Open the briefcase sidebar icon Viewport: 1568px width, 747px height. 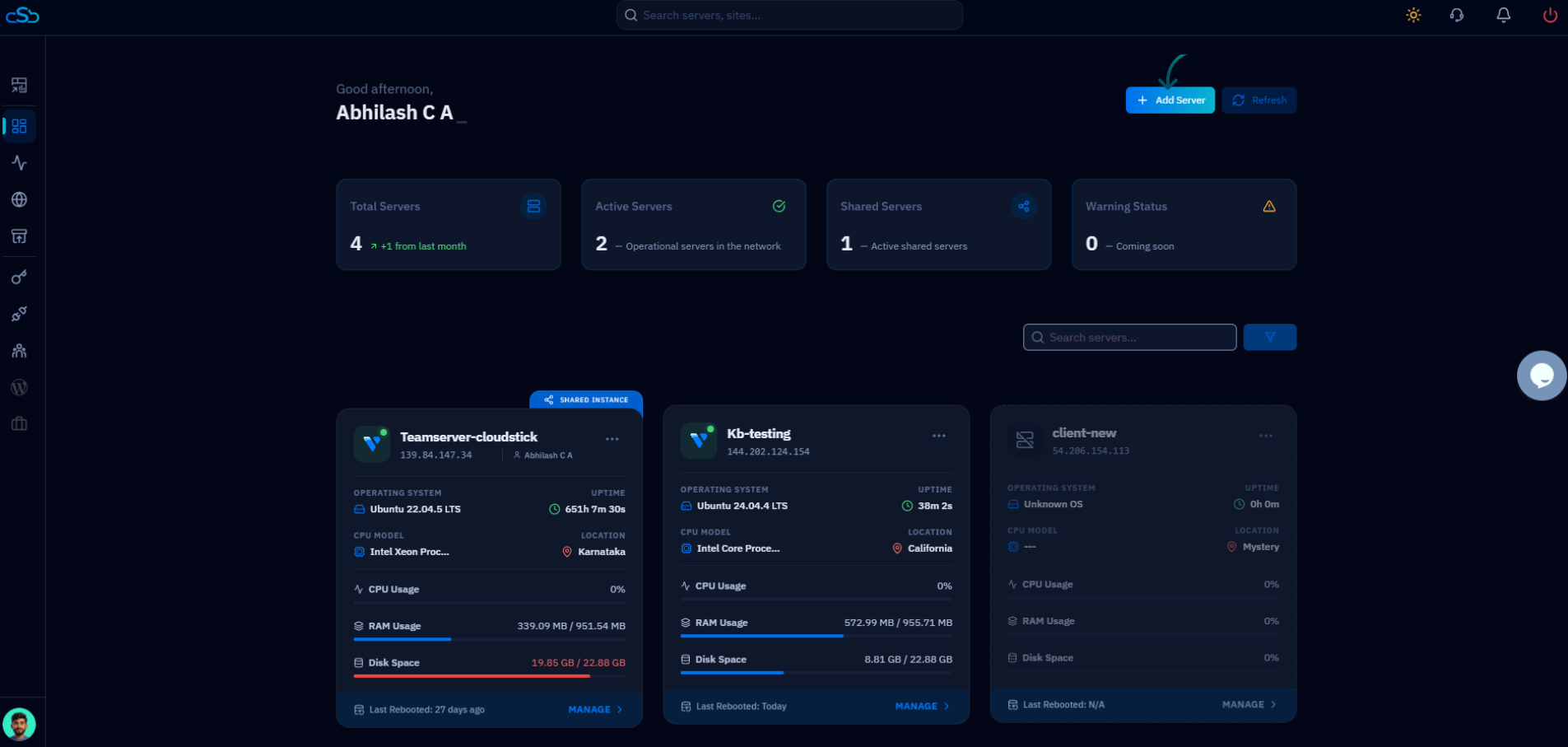pyautogui.click(x=19, y=423)
